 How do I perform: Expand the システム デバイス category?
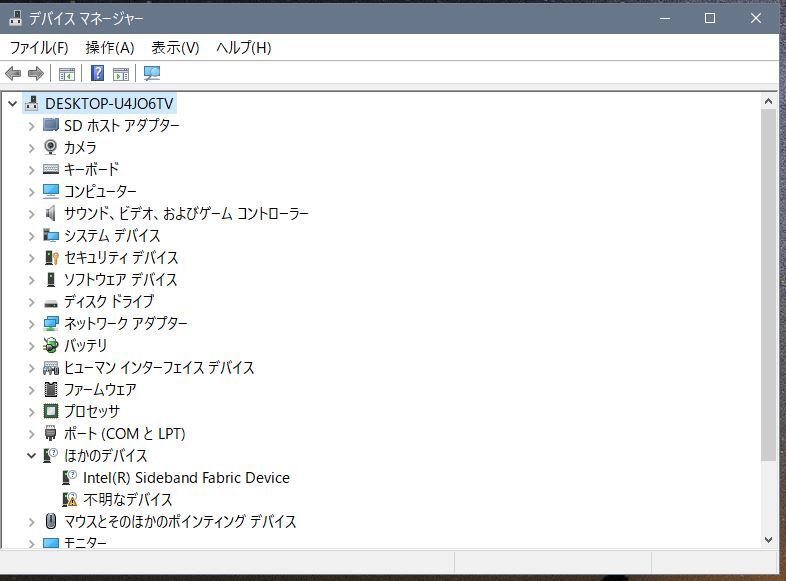pos(32,236)
